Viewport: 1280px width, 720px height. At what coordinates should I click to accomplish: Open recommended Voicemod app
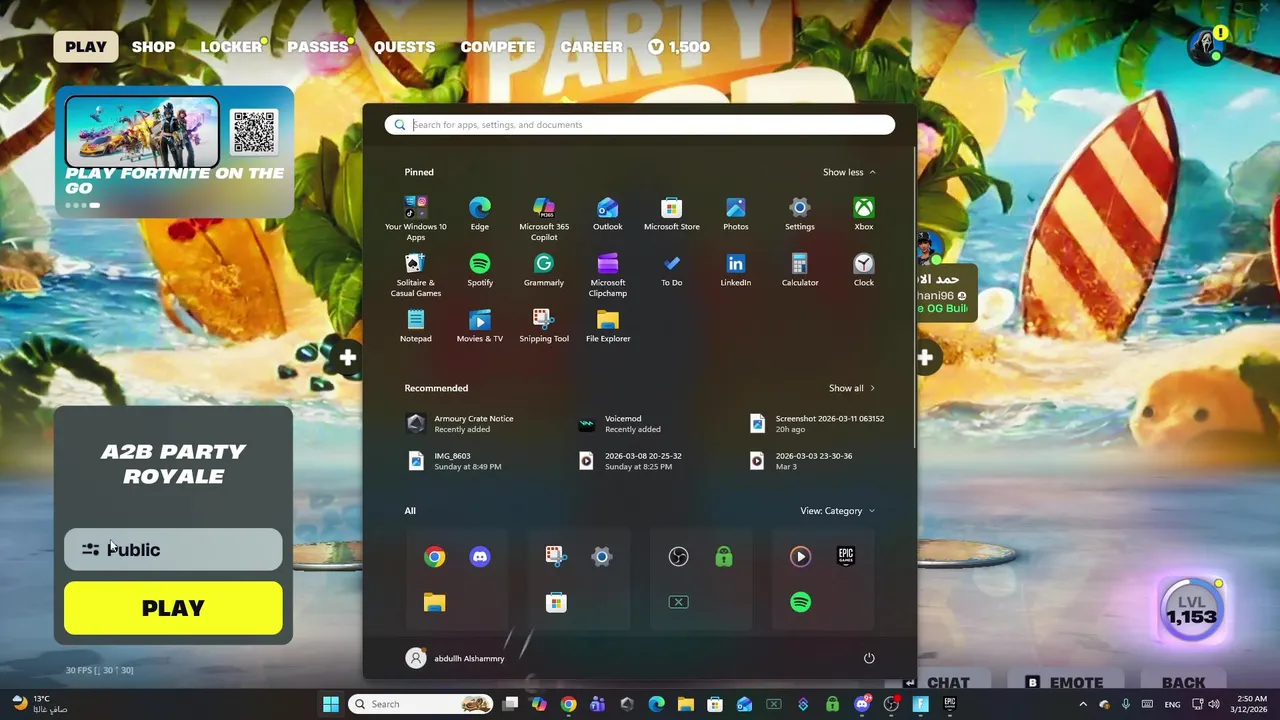[620, 424]
